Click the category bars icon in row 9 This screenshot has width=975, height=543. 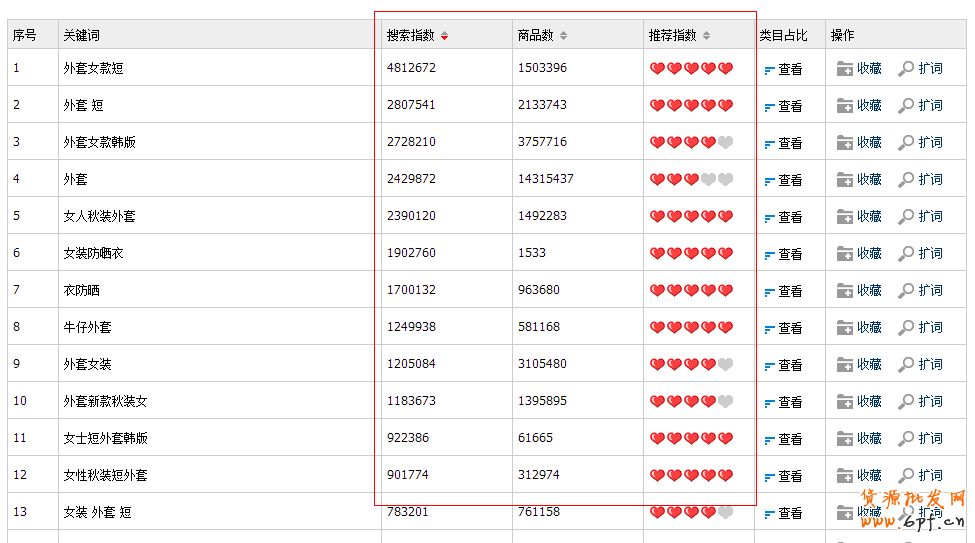point(769,366)
